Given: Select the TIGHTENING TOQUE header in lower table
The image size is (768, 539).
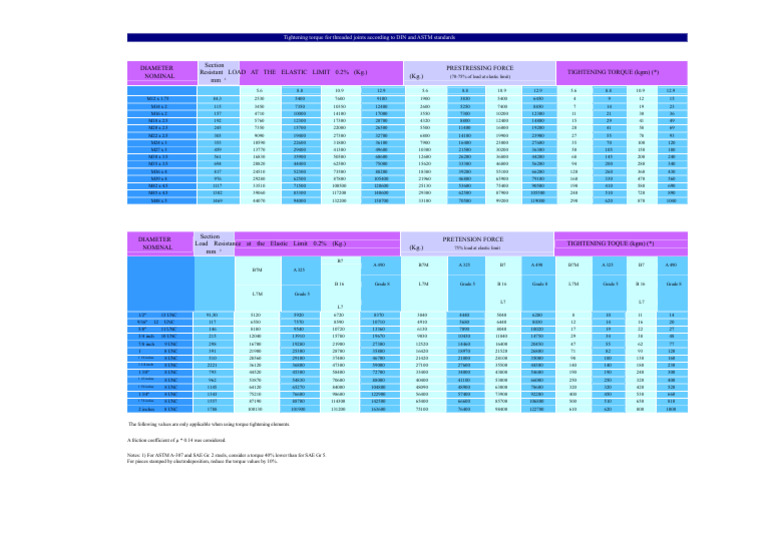Looking at the screenshot, I should coord(621,244).
